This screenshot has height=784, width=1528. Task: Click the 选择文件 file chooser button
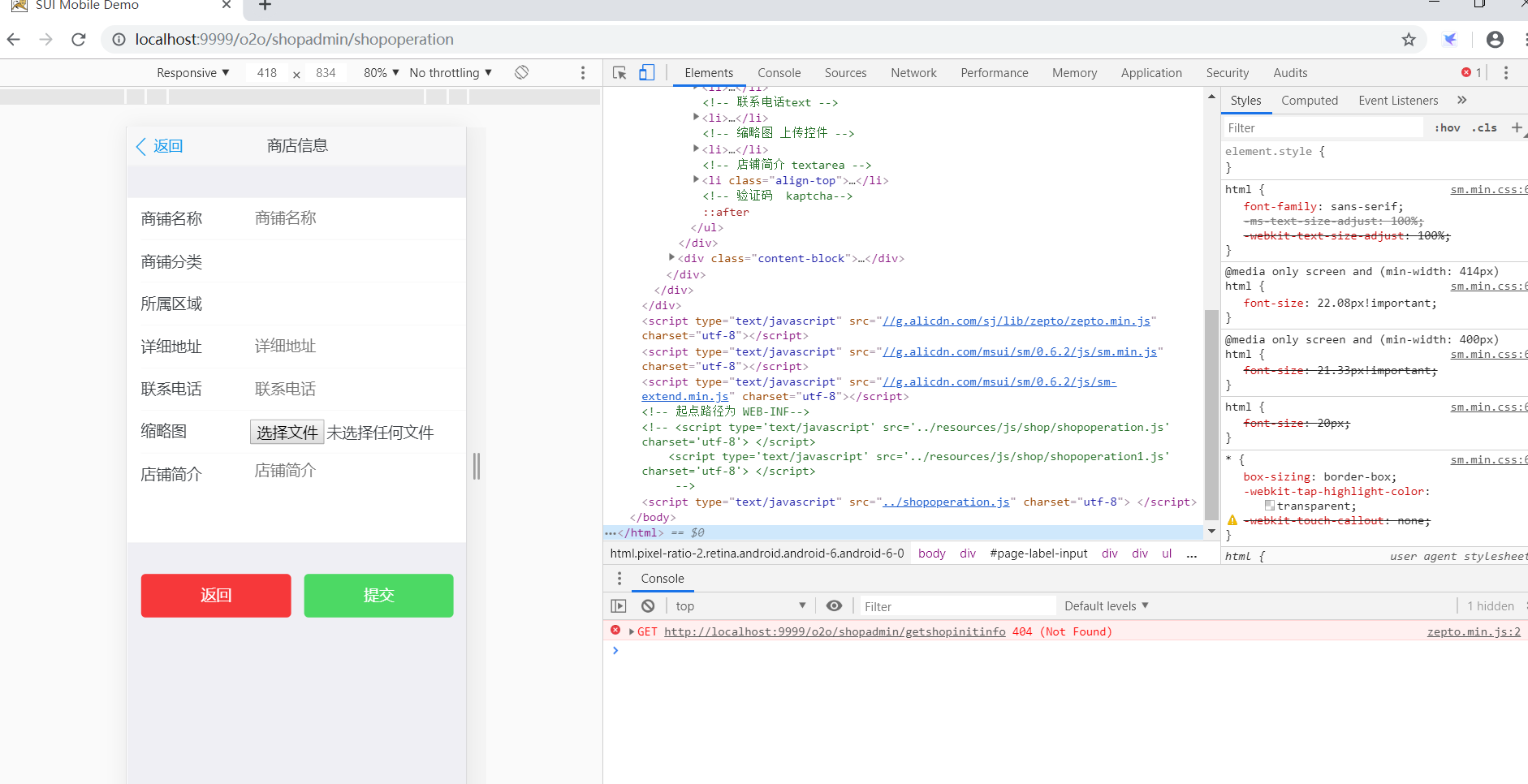pyautogui.click(x=287, y=432)
